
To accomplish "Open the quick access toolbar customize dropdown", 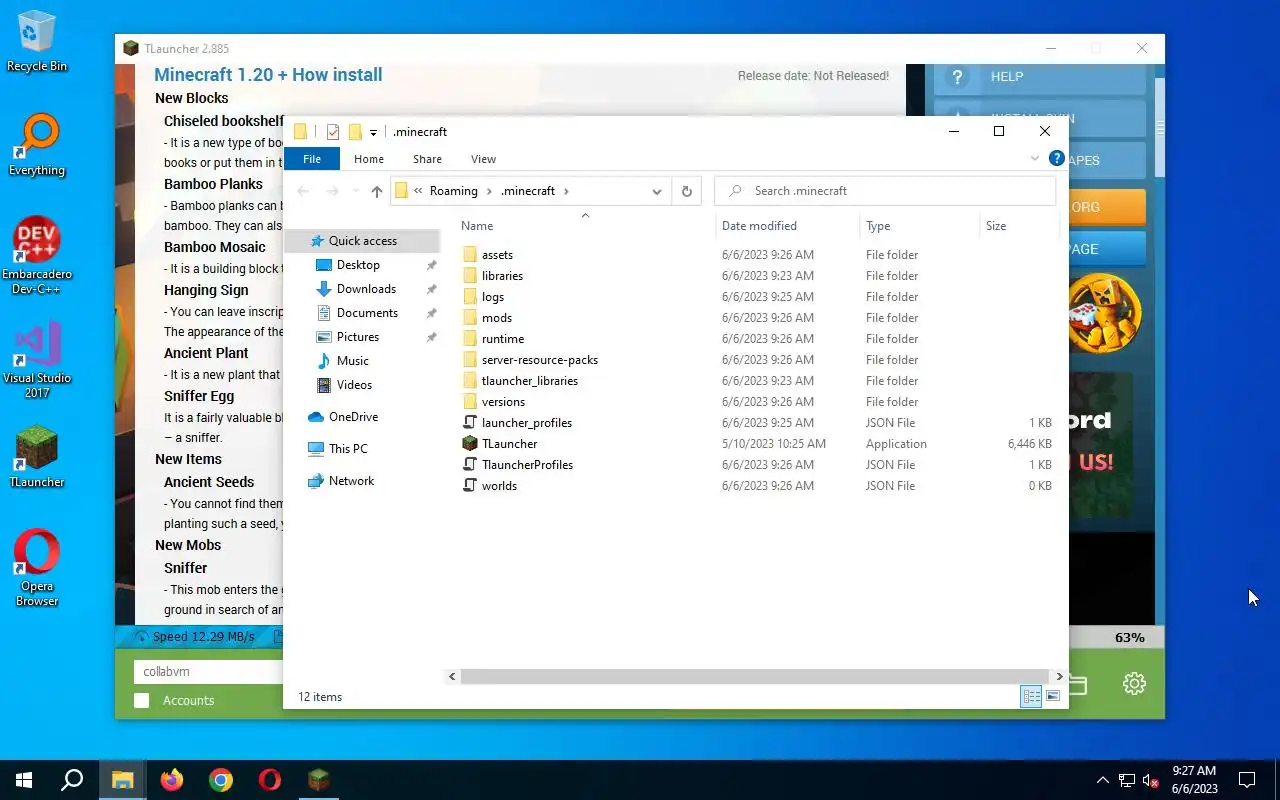I will [373, 132].
